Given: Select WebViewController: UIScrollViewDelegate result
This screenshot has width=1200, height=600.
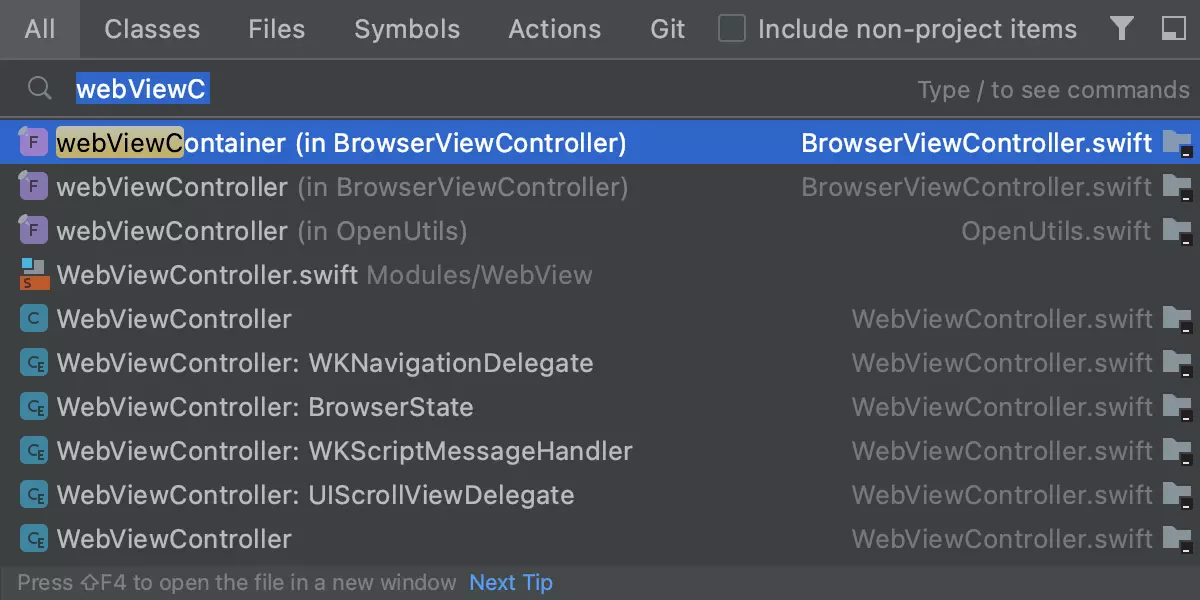Looking at the screenshot, I should click(315, 495).
